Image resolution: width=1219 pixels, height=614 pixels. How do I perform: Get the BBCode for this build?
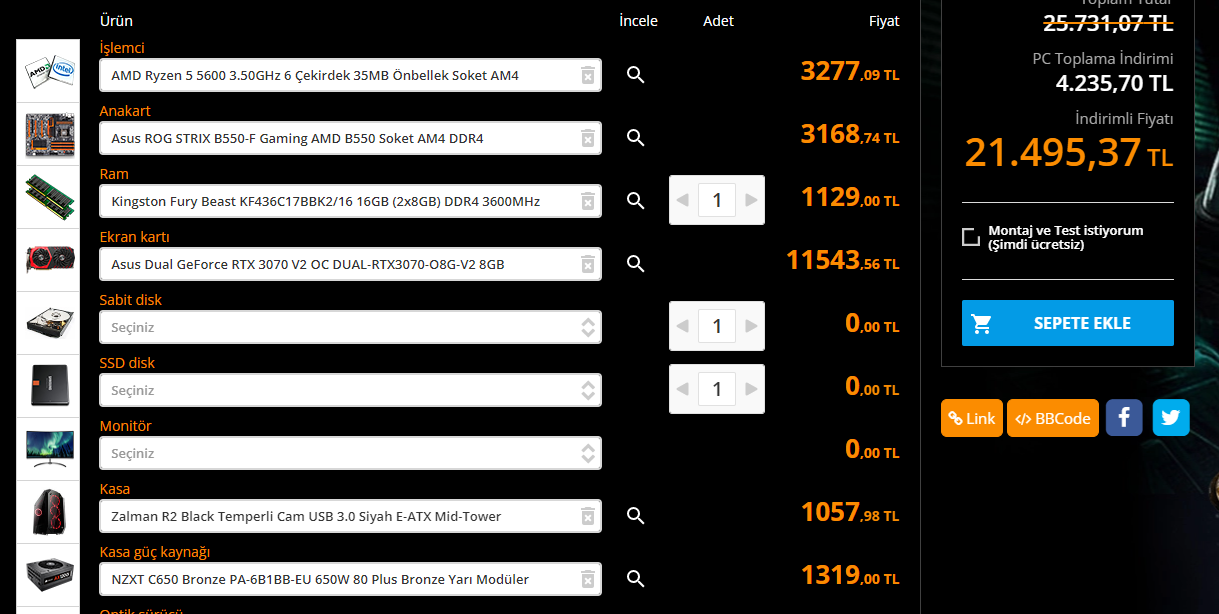(x=1053, y=418)
